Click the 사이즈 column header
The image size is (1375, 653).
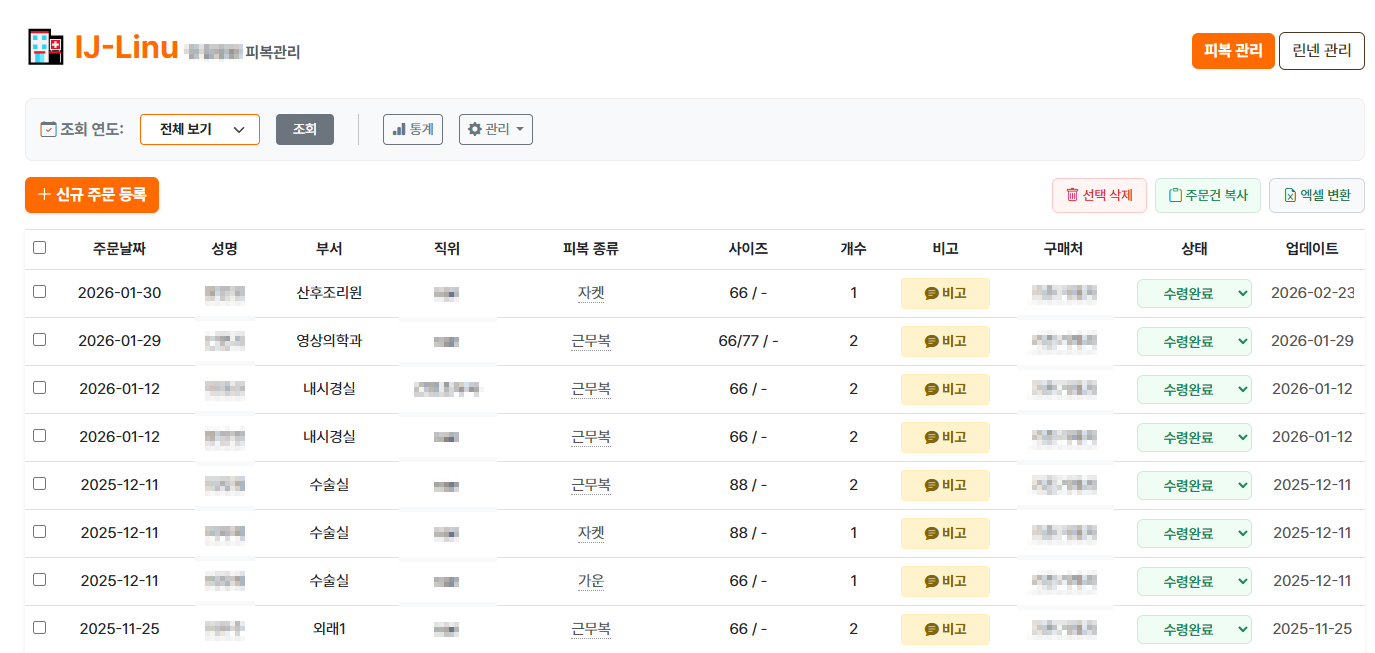coord(748,249)
